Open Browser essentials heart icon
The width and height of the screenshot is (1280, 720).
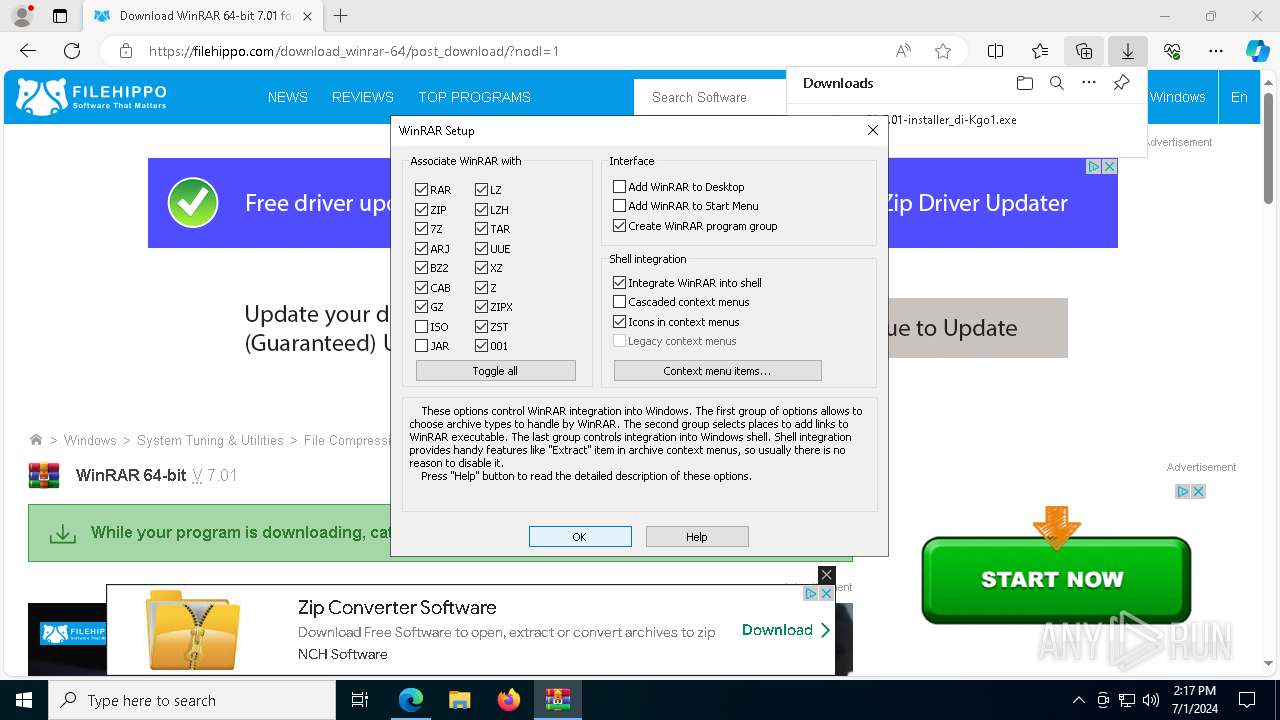[1172, 51]
